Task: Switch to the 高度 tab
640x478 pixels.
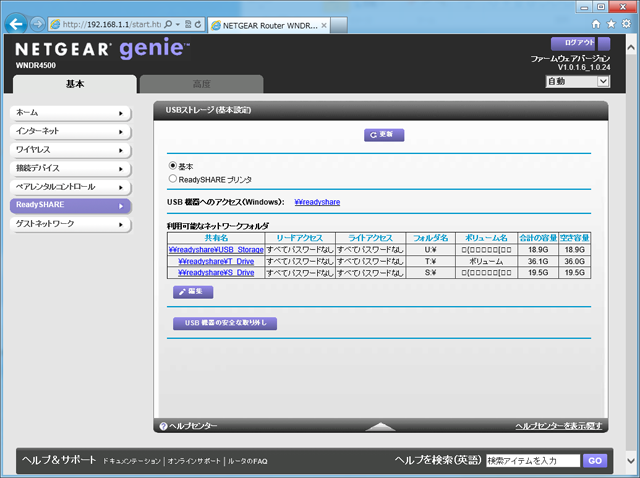Action: click(201, 85)
